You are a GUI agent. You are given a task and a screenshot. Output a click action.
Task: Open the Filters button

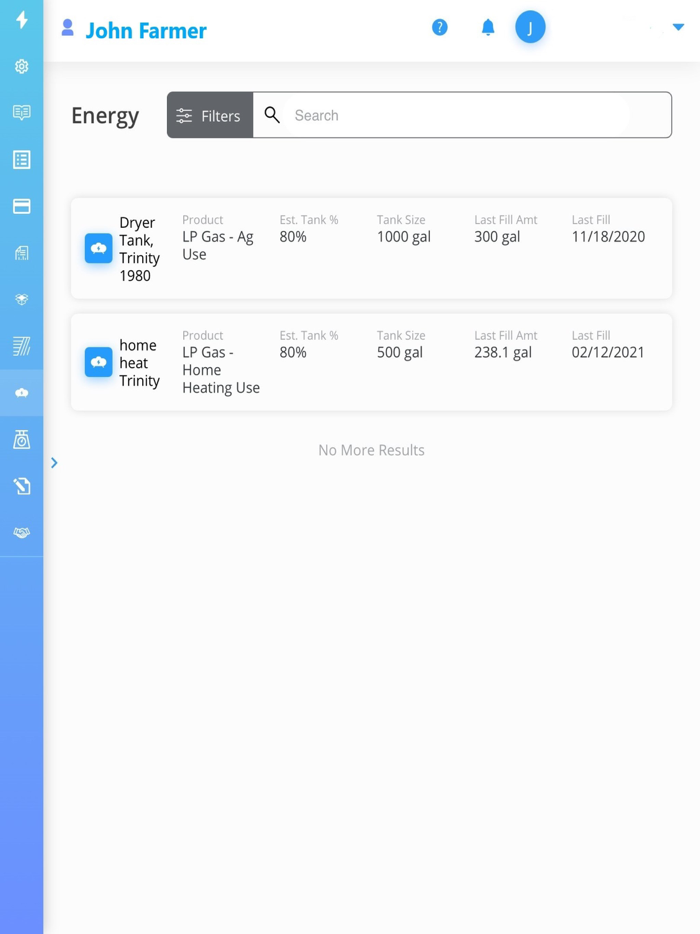click(x=210, y=115)
